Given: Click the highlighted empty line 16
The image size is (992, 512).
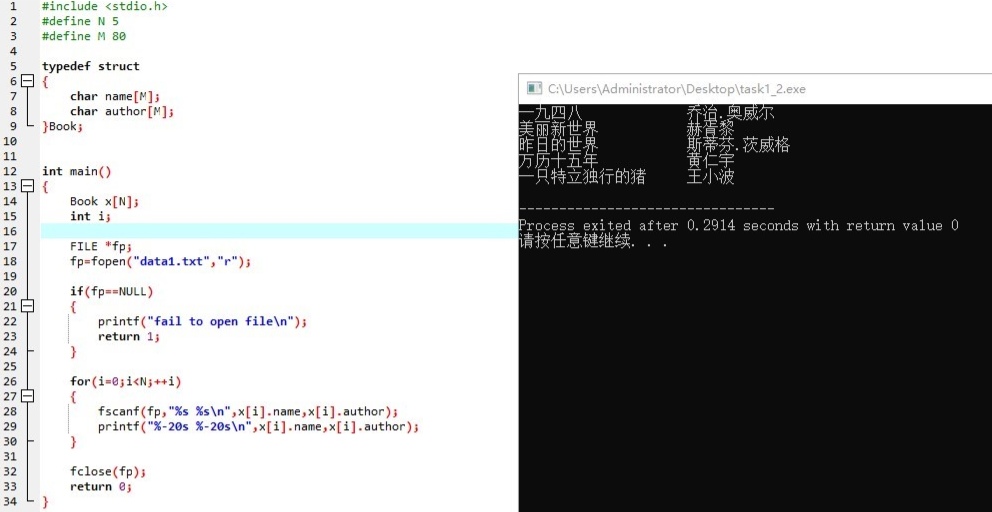Looking at the screenshot, I should point(279,231).
